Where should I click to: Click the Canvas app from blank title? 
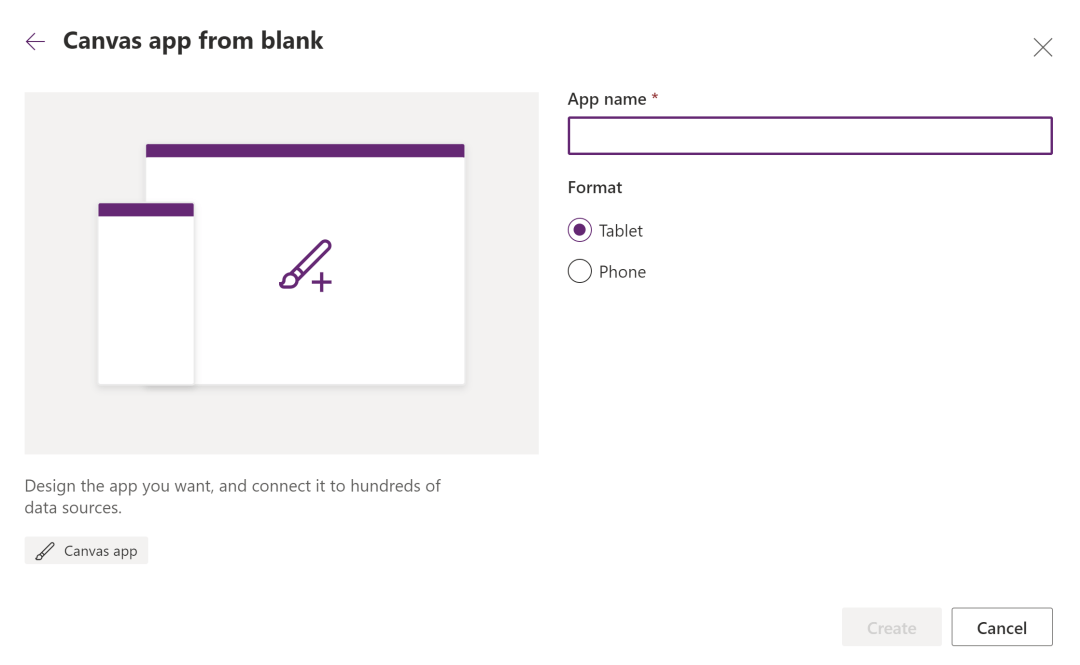(x=193, y=41)
